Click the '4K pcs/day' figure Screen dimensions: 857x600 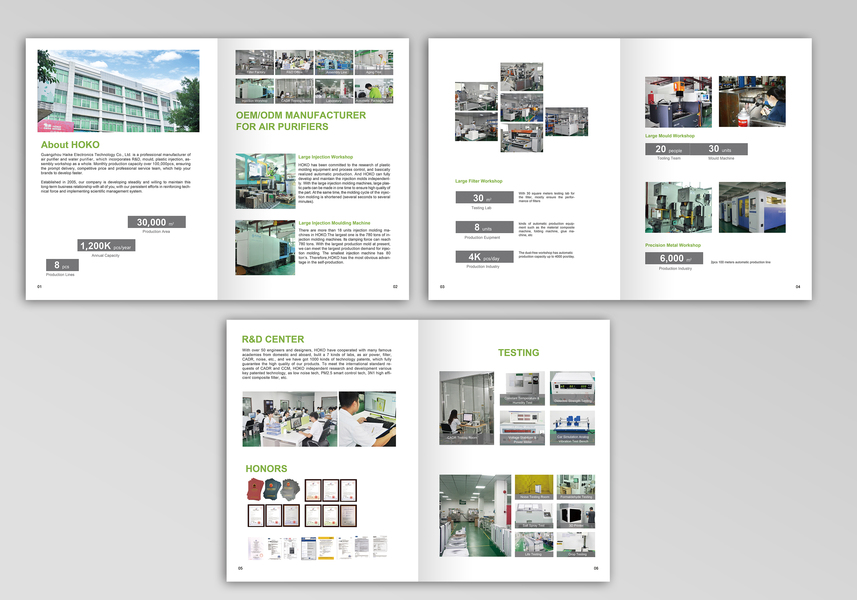pyautogui.click(x=485, y=256)
